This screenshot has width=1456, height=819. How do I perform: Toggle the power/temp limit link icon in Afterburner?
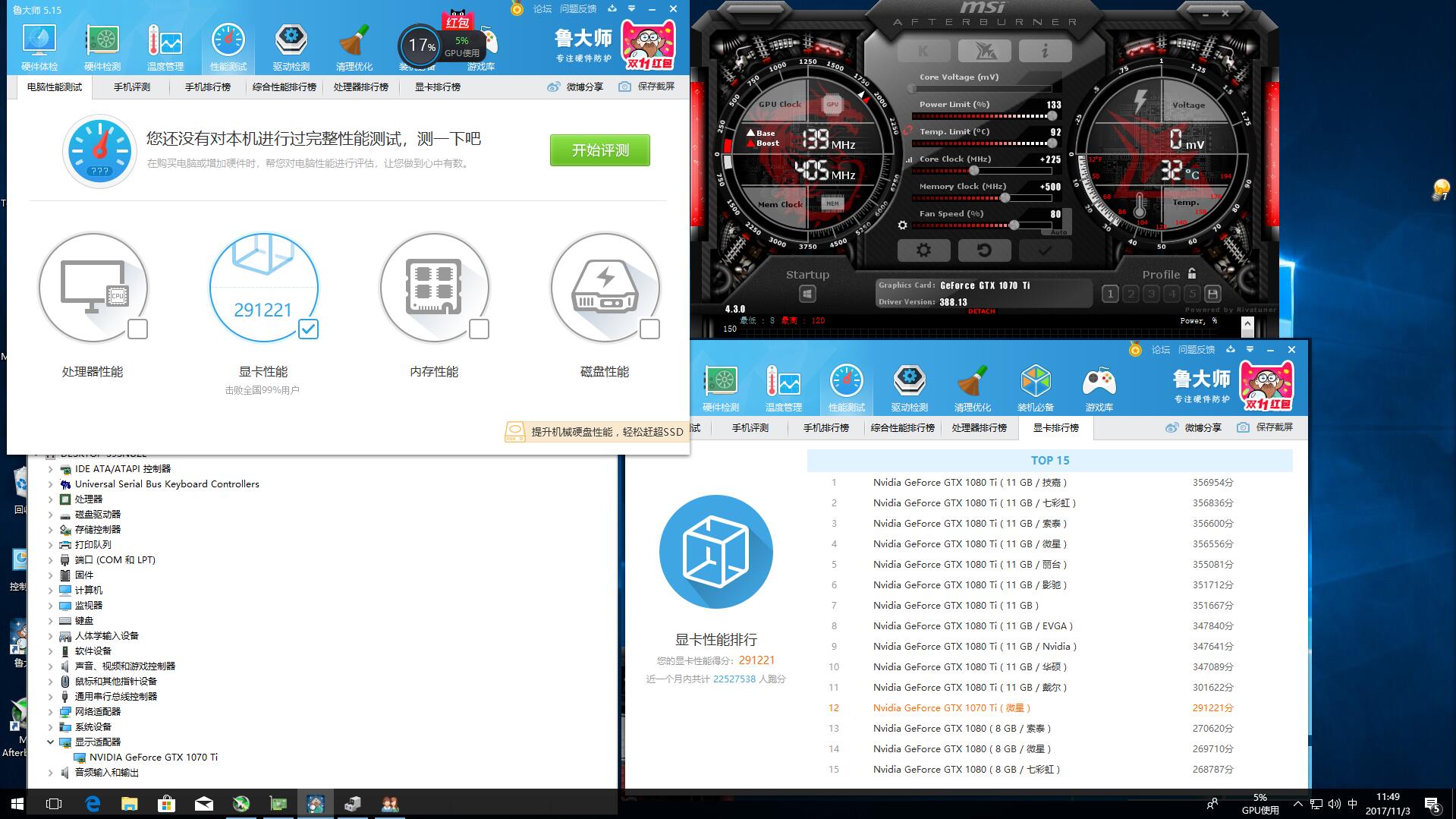[907, 131]
